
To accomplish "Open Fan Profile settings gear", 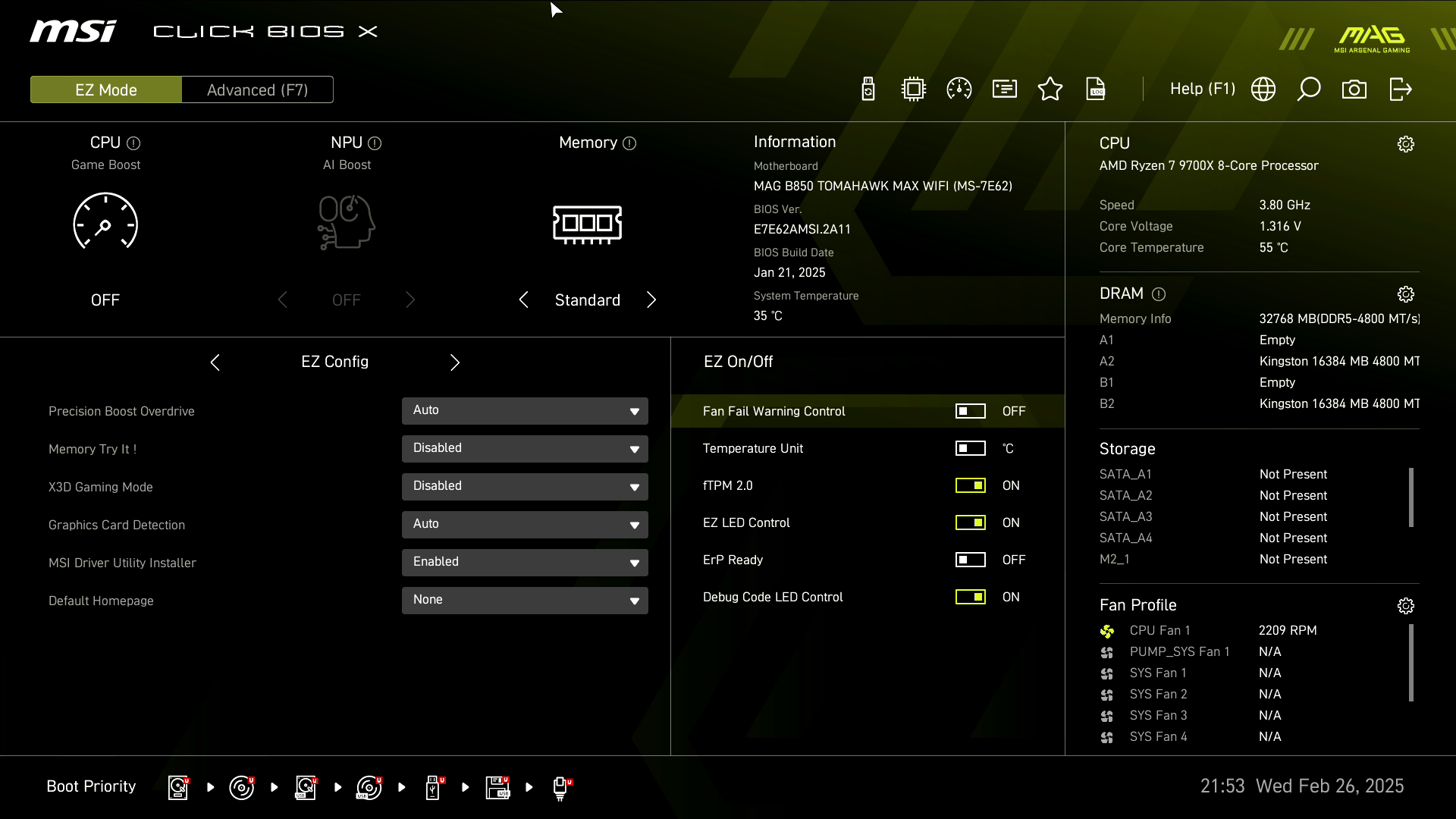I will pos(1405,606).
